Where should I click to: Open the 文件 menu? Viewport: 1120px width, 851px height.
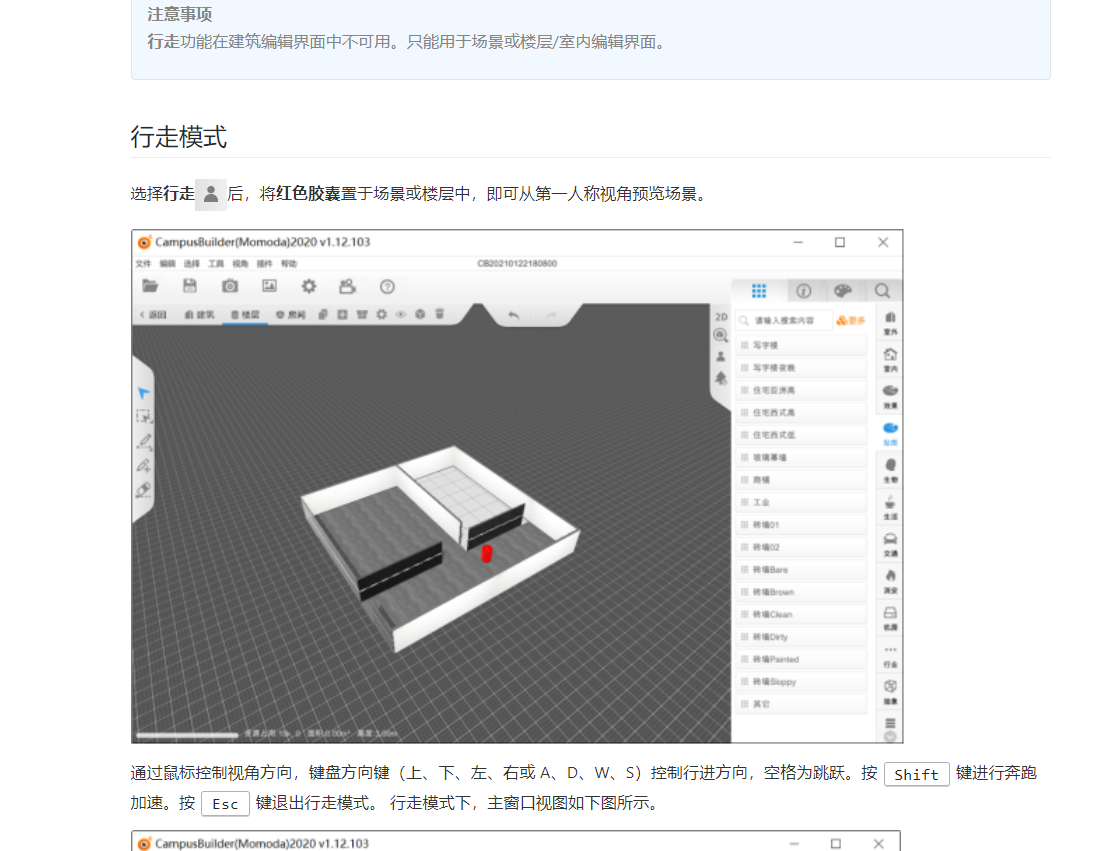tap(144, 264)
